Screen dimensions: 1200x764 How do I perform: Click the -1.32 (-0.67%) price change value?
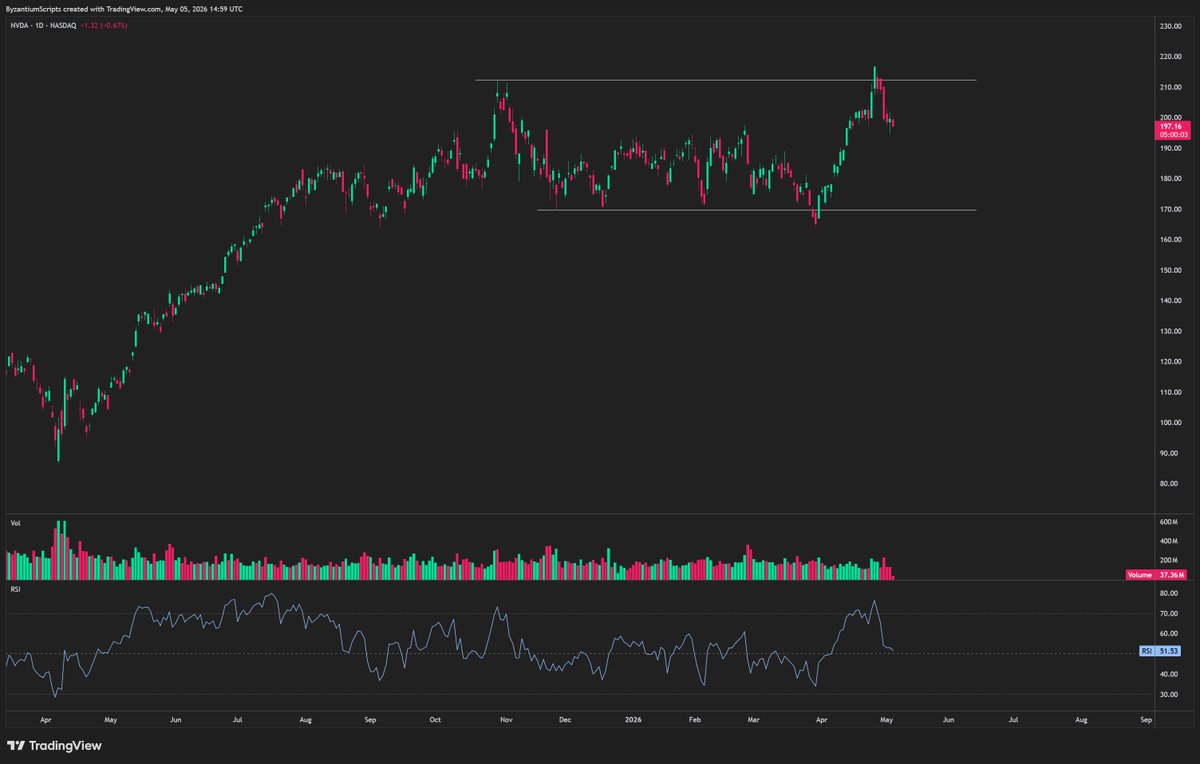pyautogui.click(x=102, y=25)
